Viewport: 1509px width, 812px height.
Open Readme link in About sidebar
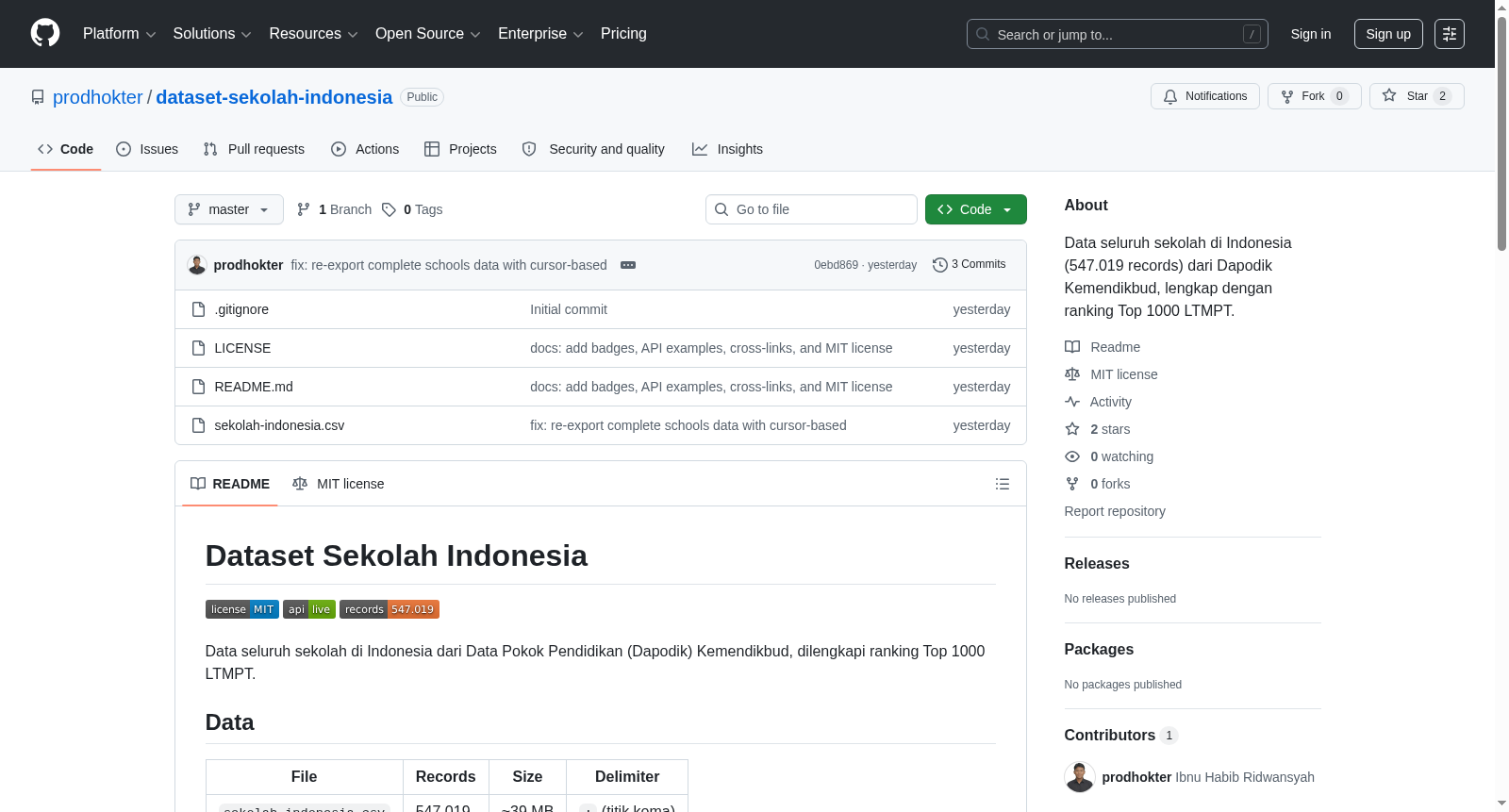click(x=1103, y=347)
